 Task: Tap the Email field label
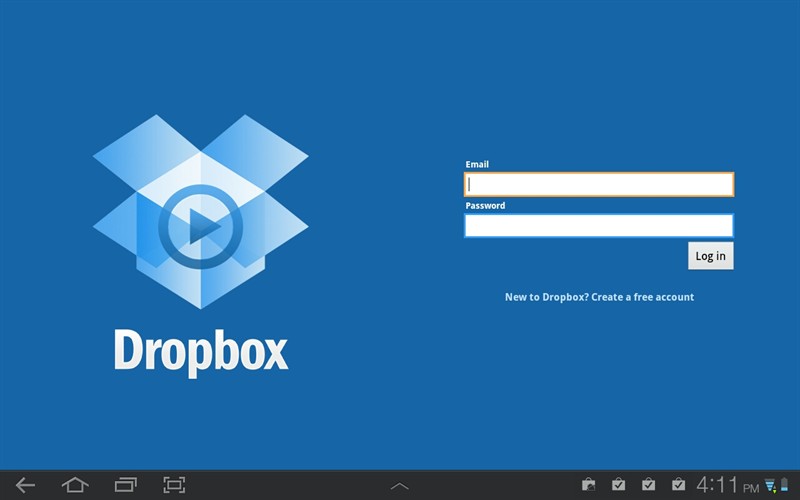tap(477, 164)
